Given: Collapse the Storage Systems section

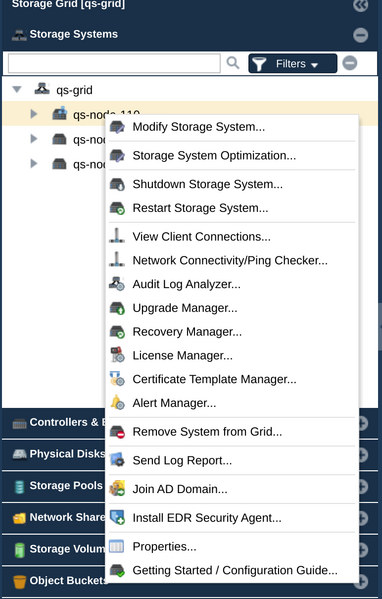Looking at the screenshot, I should point(361,35).
